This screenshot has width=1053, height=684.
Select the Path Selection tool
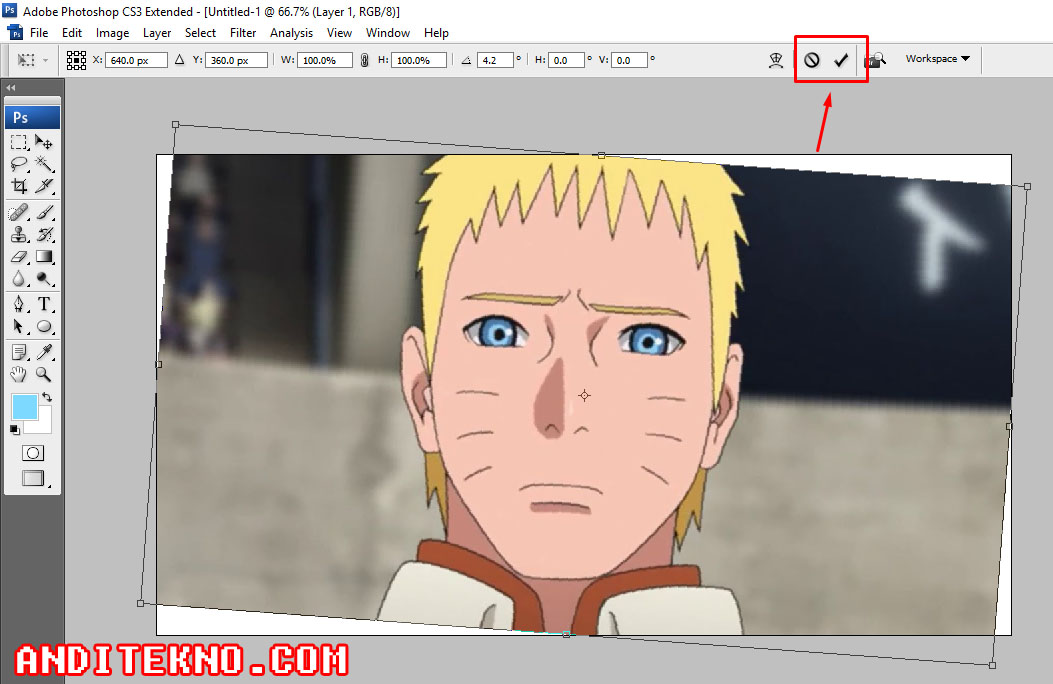pyautogui.click(x=19, y=327)
